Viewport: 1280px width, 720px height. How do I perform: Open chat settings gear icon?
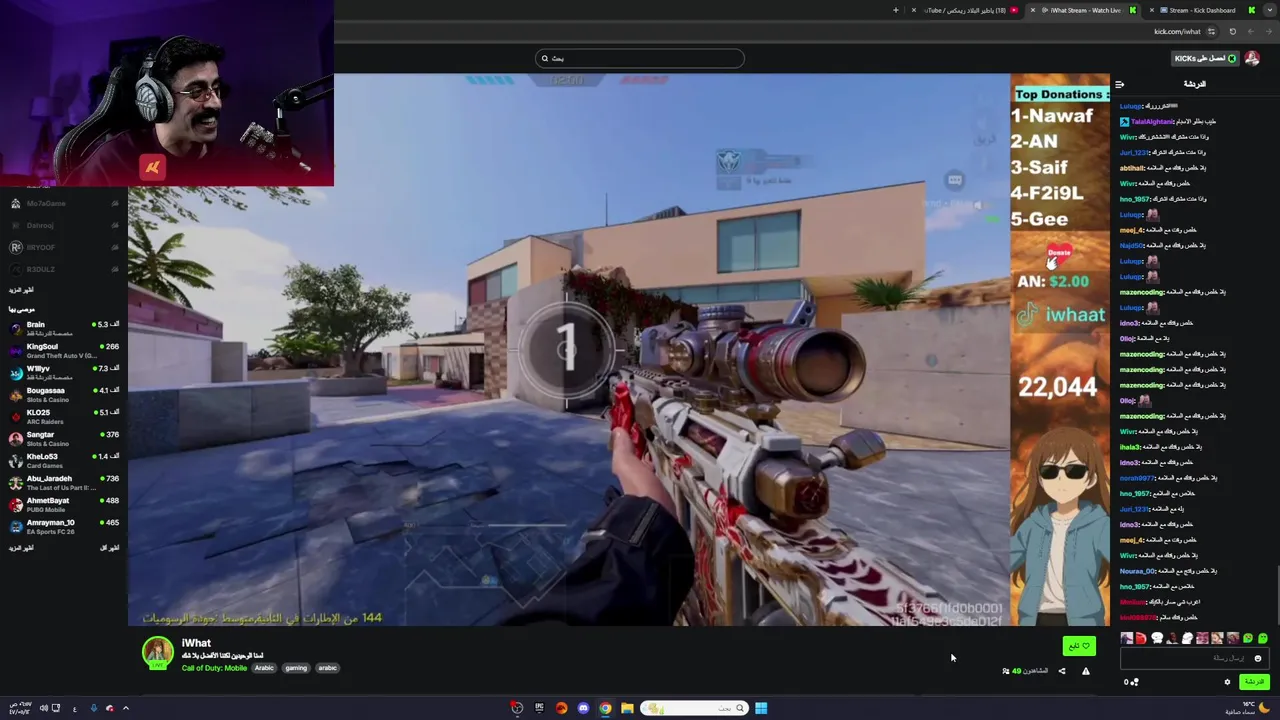pyautogui.click(x=1227, y=682)
